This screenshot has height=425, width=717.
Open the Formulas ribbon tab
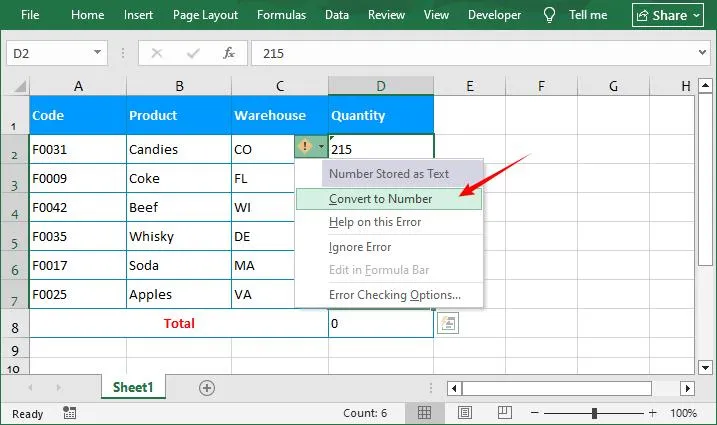pos(281,15)
